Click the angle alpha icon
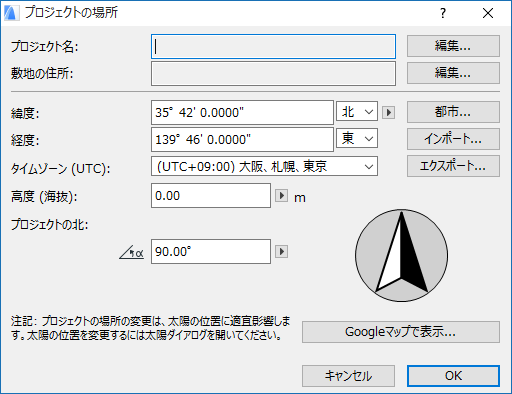This screenshot has width=512, height=394. pos(132,252)
